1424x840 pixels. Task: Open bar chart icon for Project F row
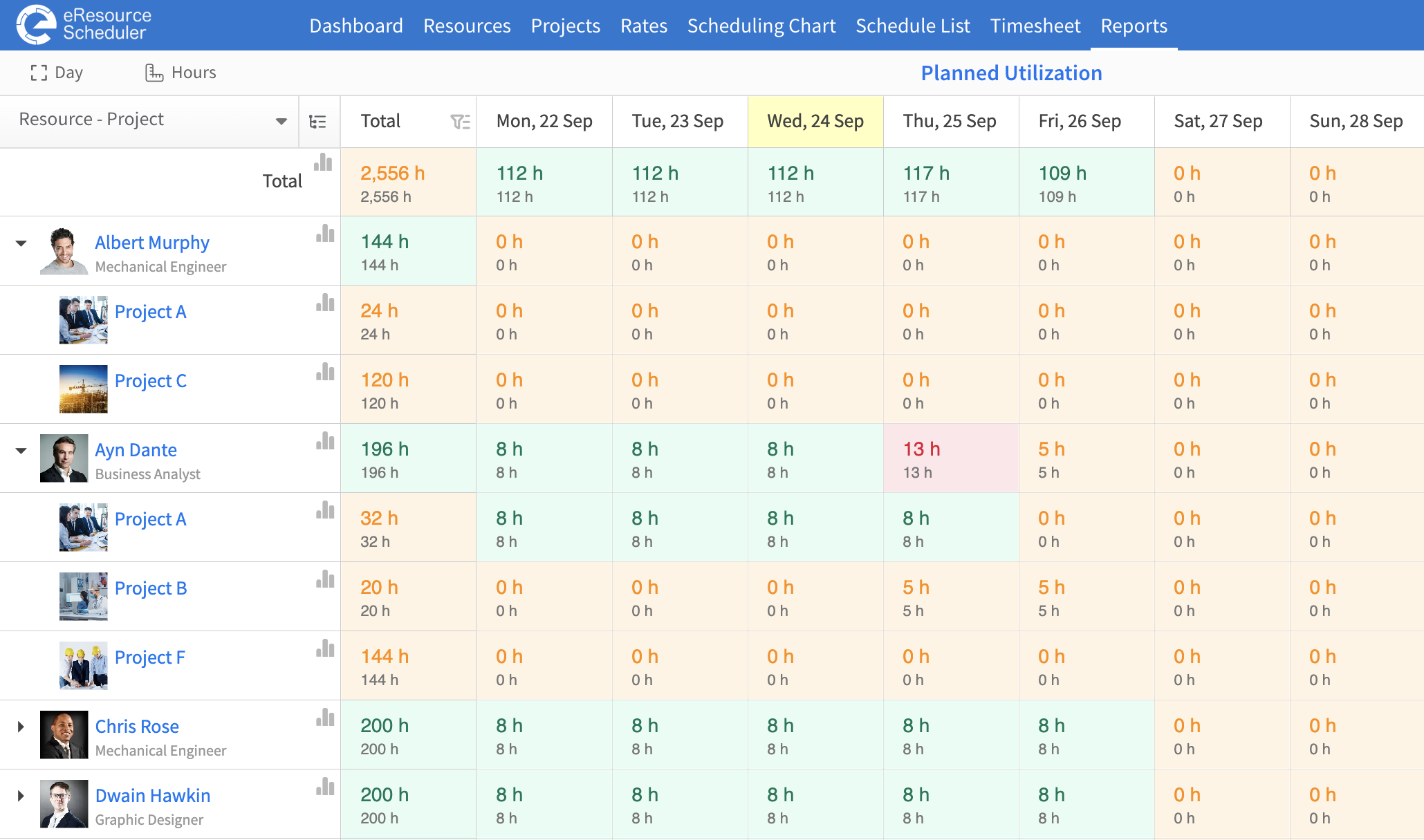pos(325,648)
